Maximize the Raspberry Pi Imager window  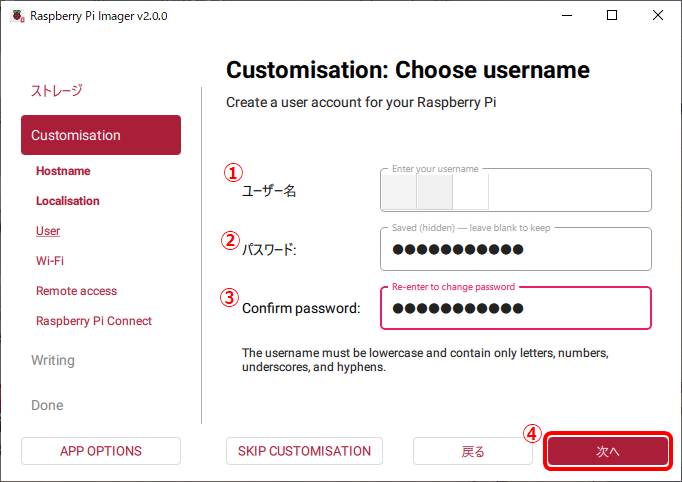click(x=612, y=15)
